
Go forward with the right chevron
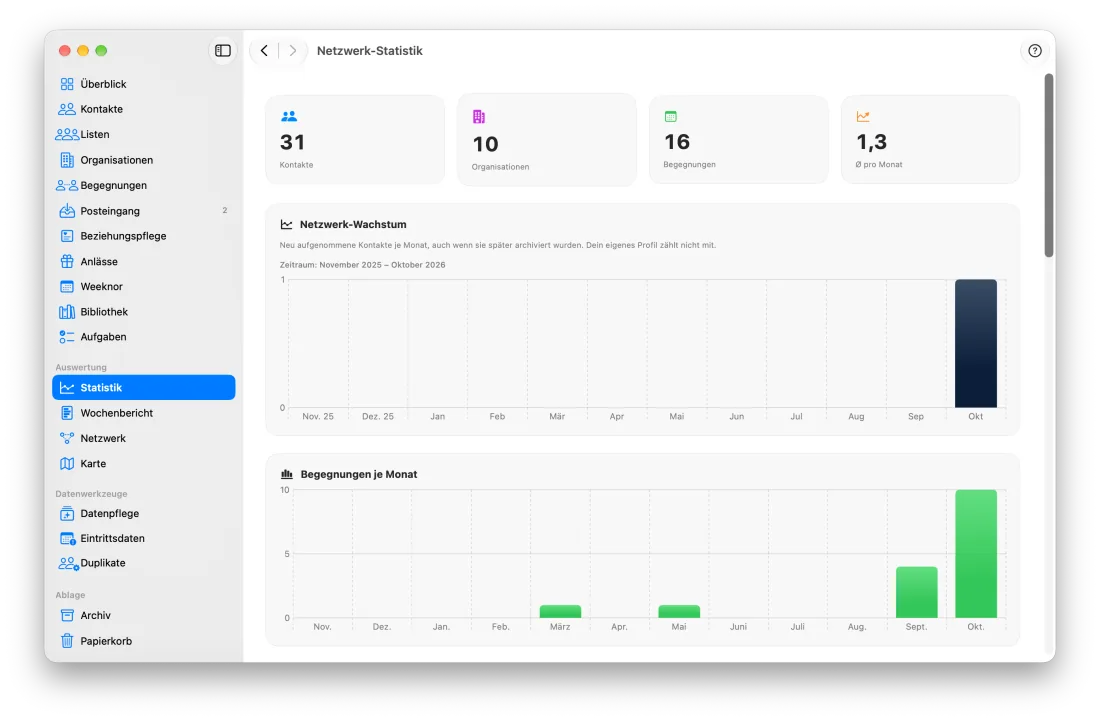click(293, 50)
